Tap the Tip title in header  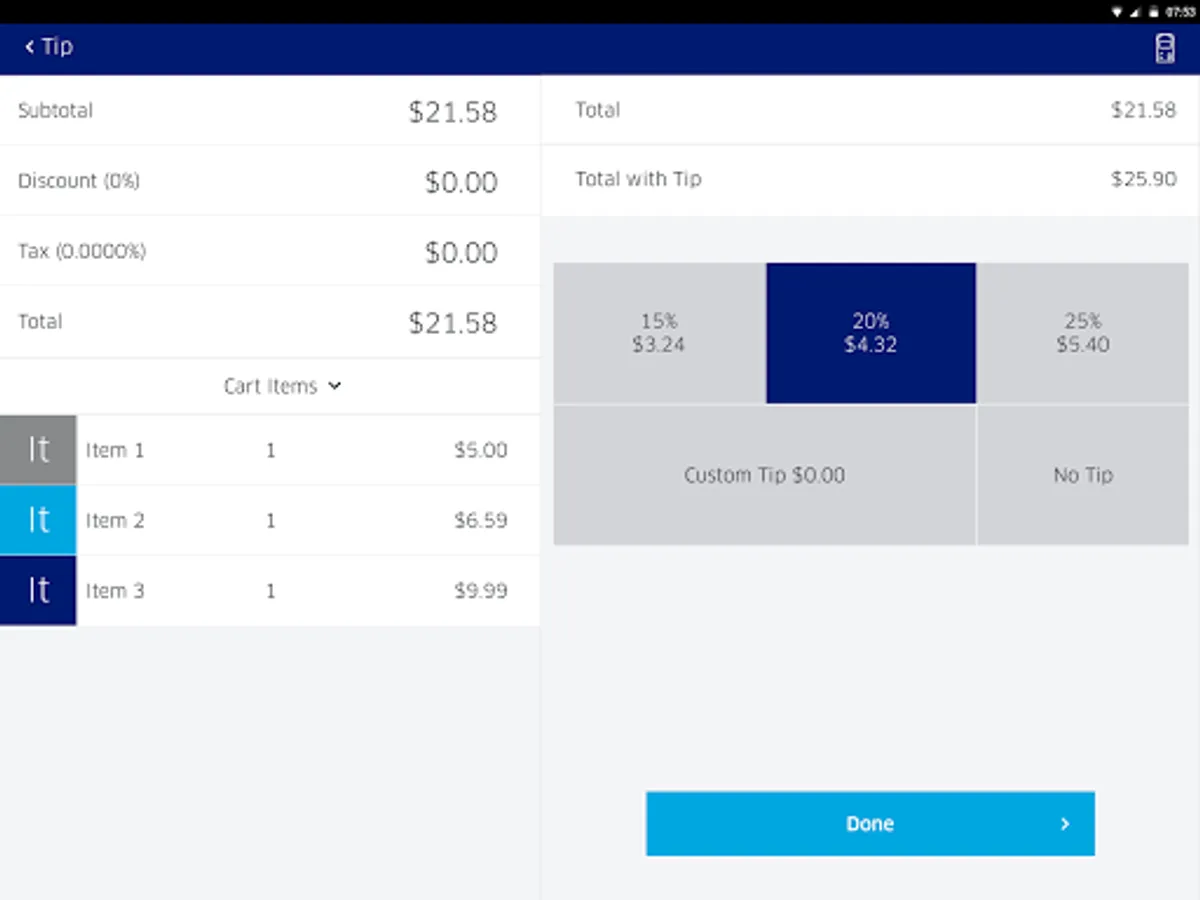(58, 47)
